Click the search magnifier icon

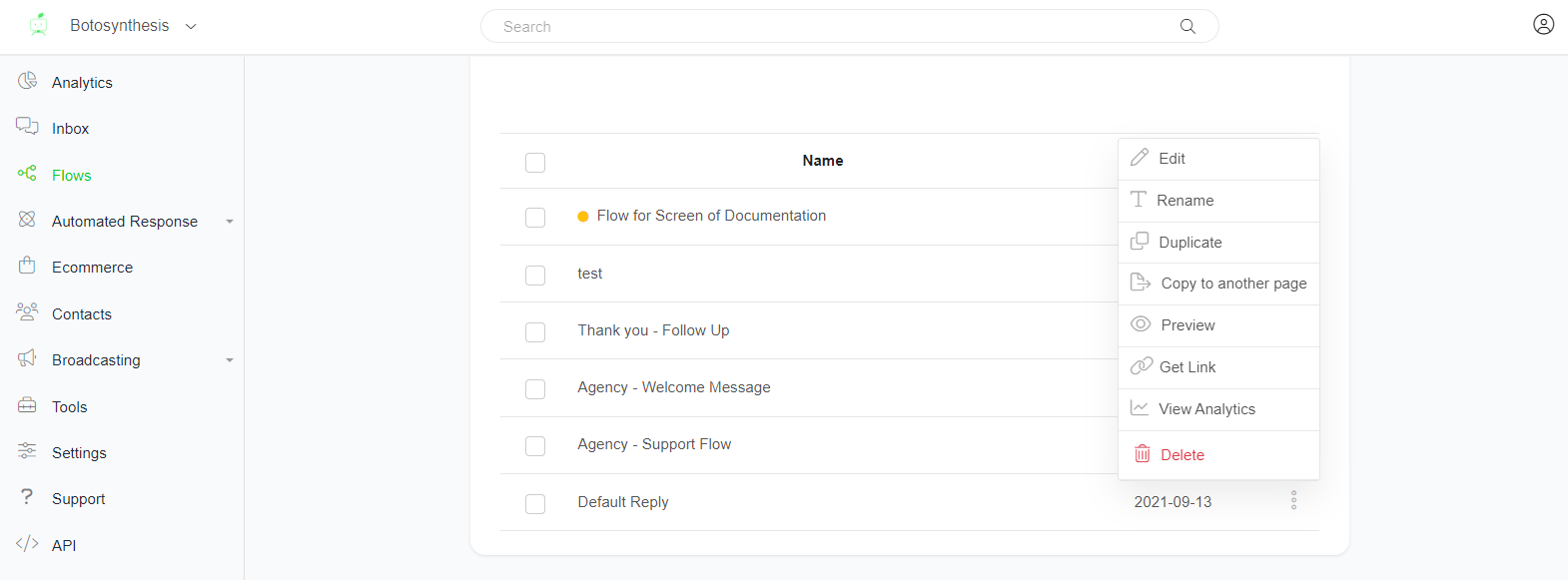point(1187,26)
